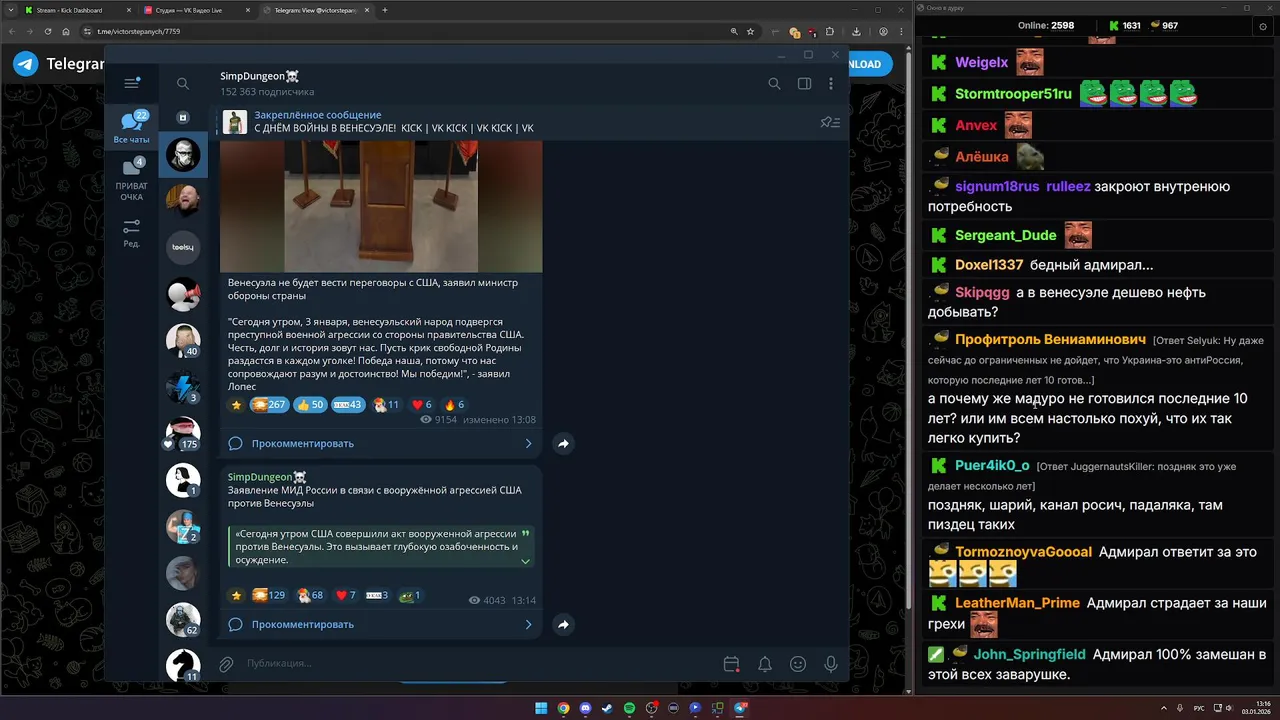Open comments for the MFA statement post

point(381,624)
